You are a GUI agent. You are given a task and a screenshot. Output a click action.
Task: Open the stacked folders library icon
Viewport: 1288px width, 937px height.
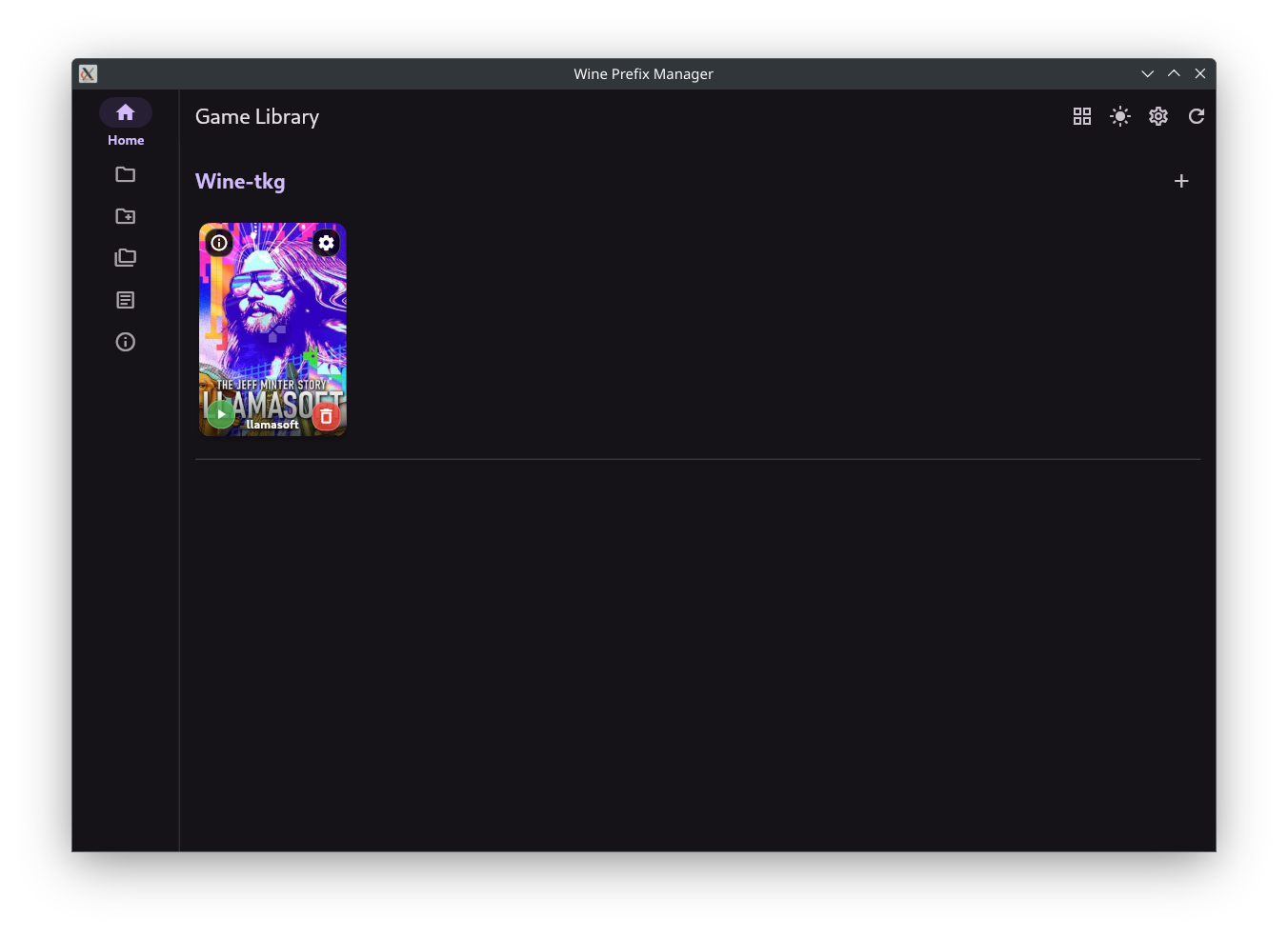tap(126, 258)
